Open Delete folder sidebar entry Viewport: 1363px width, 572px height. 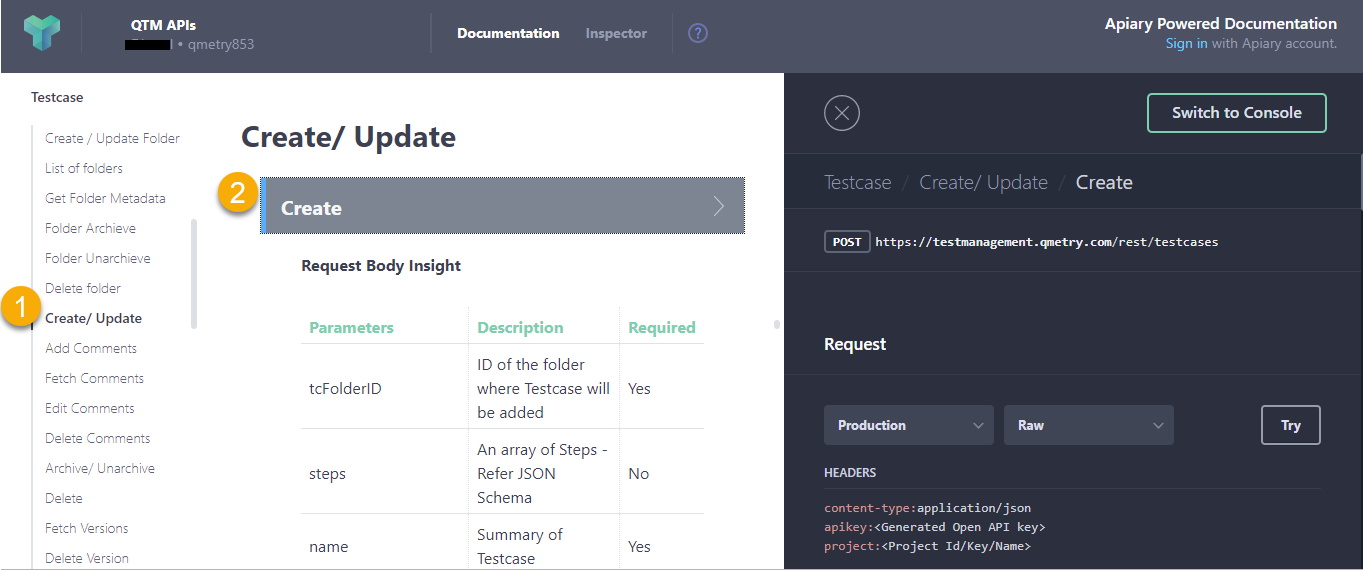click(83, 288)
